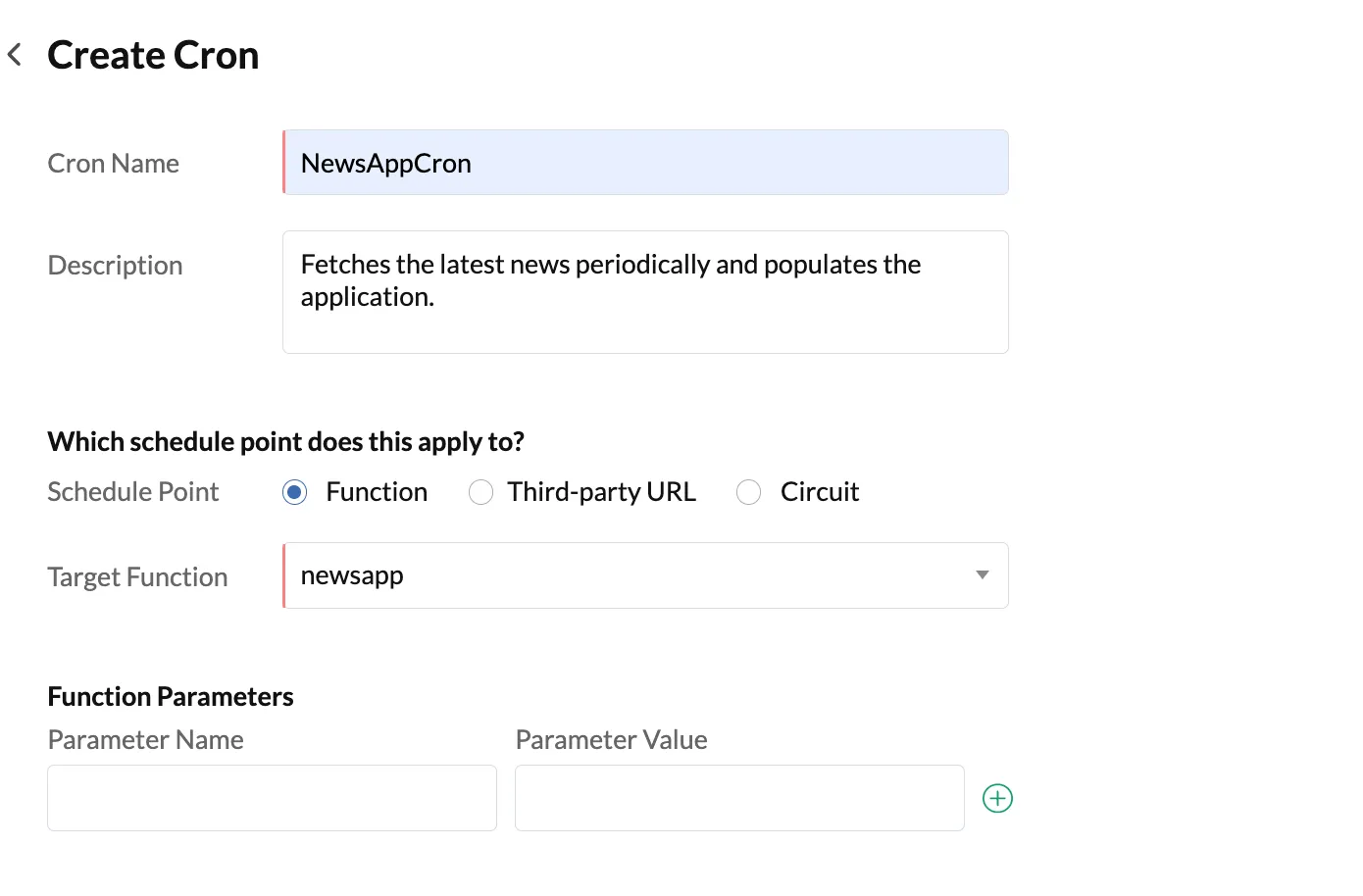The height and width of the screenshot is (896, 1363).
Task: Click the 'Which schedule point' question heading
Action: [285, 442]
